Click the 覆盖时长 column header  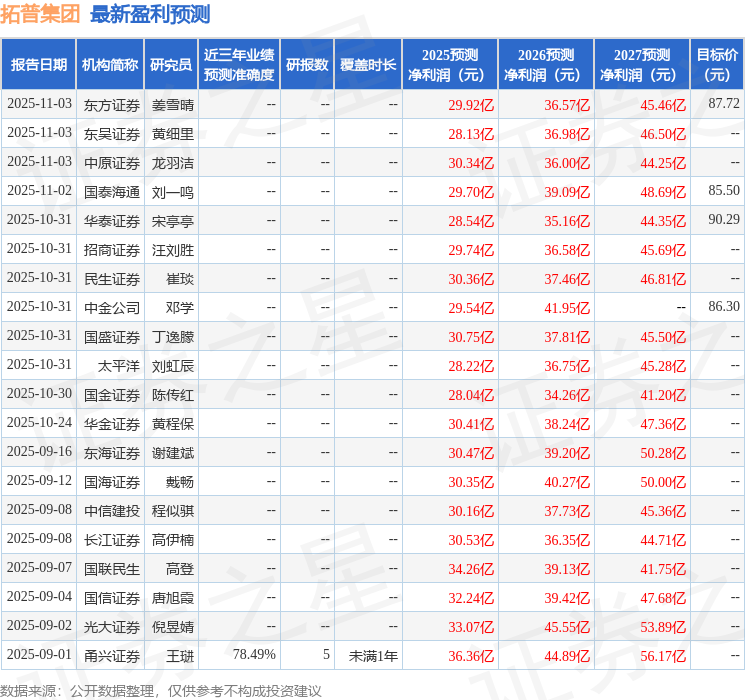point(368,64)
